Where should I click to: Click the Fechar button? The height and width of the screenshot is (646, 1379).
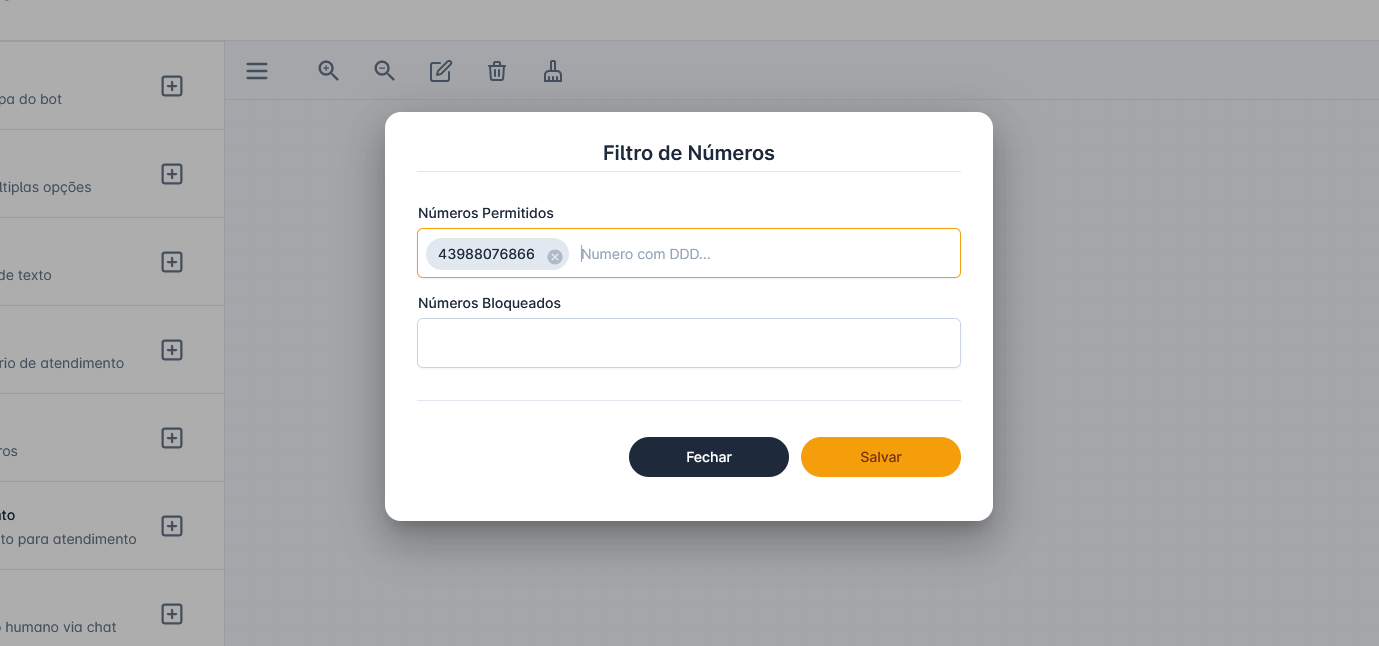708,457
